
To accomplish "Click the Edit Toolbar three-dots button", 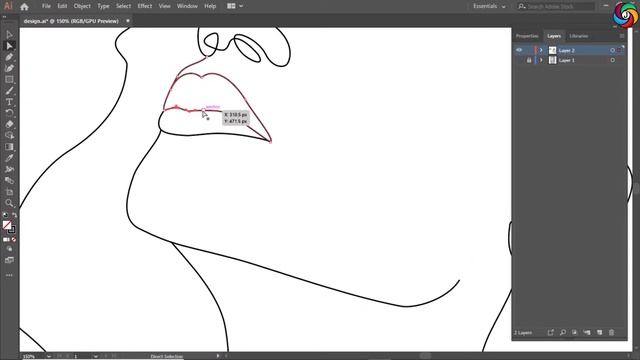I will click(x=9, y=276).
